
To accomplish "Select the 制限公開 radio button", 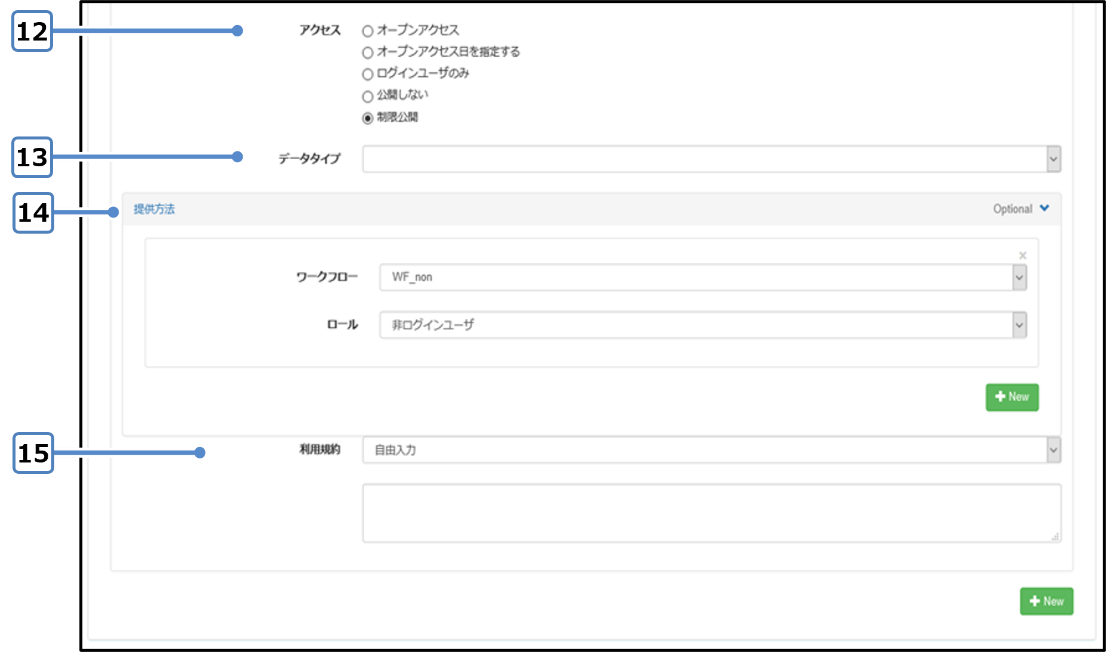I will 367,118.
